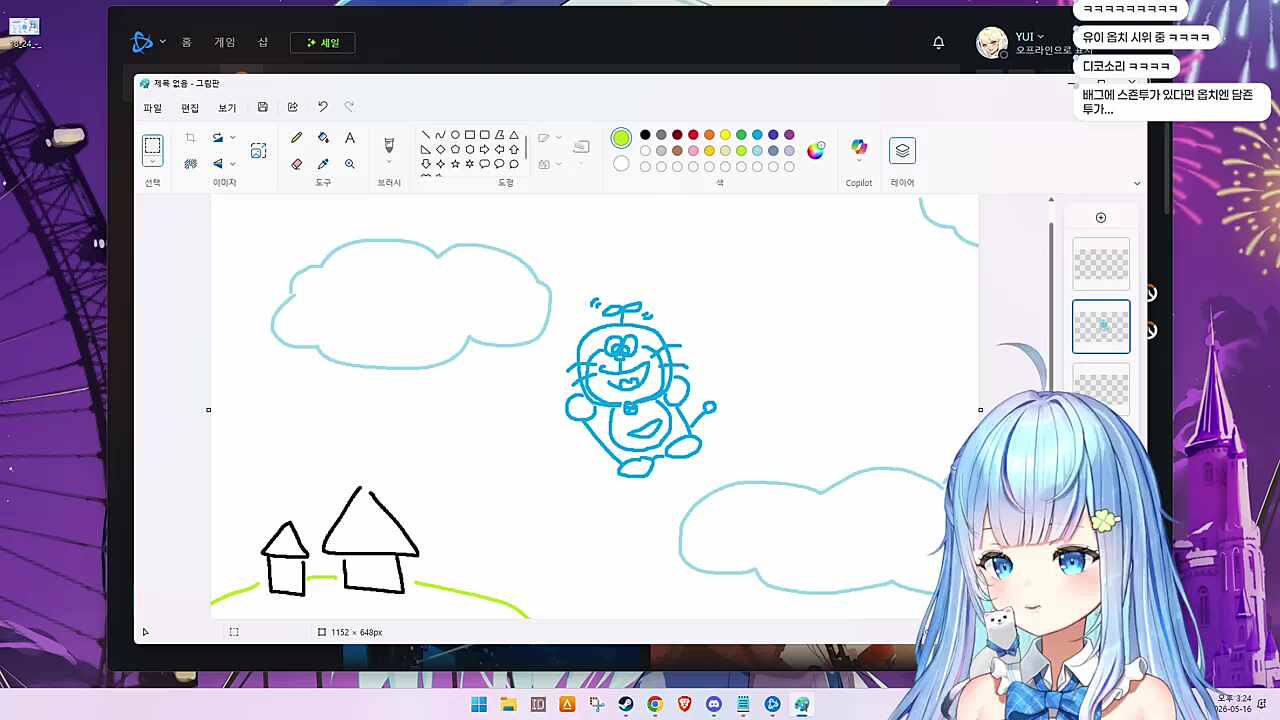Select the Hexagon shape

(x=470, y=150)
